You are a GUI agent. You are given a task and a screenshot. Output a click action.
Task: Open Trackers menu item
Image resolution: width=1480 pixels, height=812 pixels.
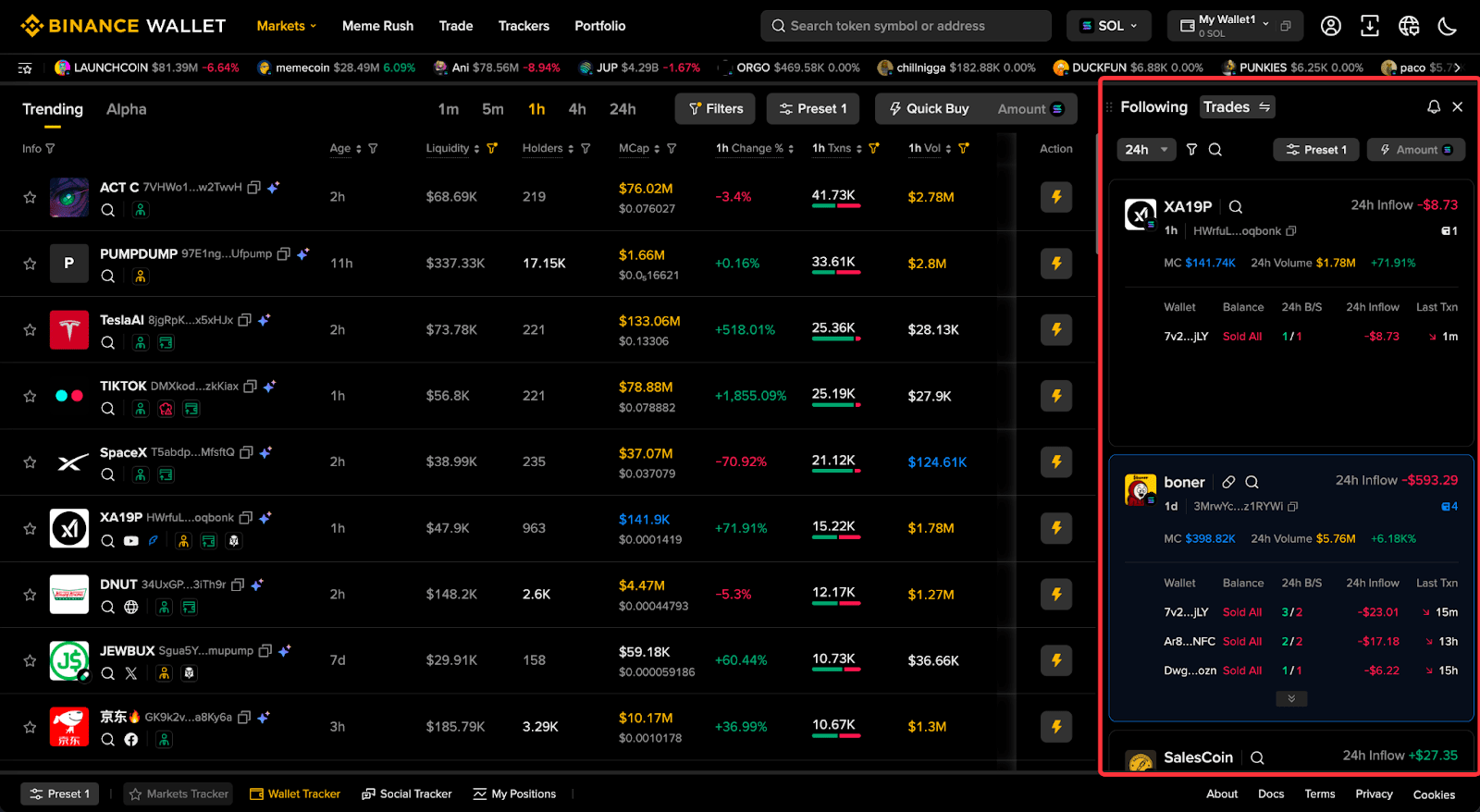pos(524,26)
